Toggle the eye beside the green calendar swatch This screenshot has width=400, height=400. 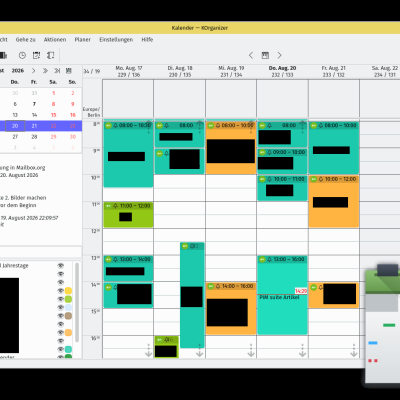point(60,299)
